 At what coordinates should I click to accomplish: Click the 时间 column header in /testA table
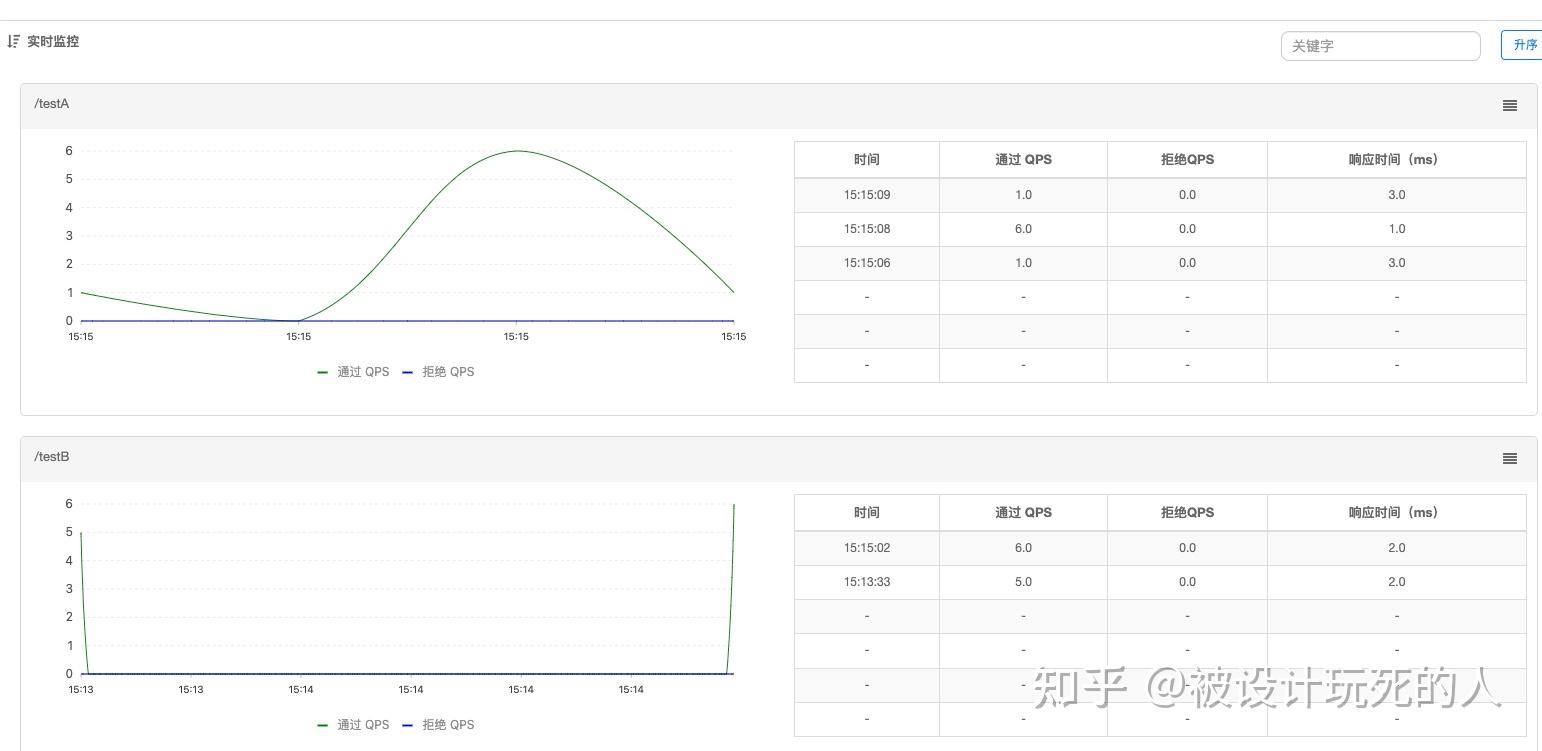865,159
